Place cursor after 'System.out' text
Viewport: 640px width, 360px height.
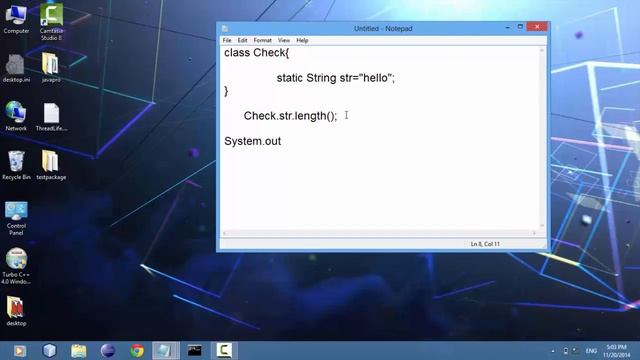(282, 141)
